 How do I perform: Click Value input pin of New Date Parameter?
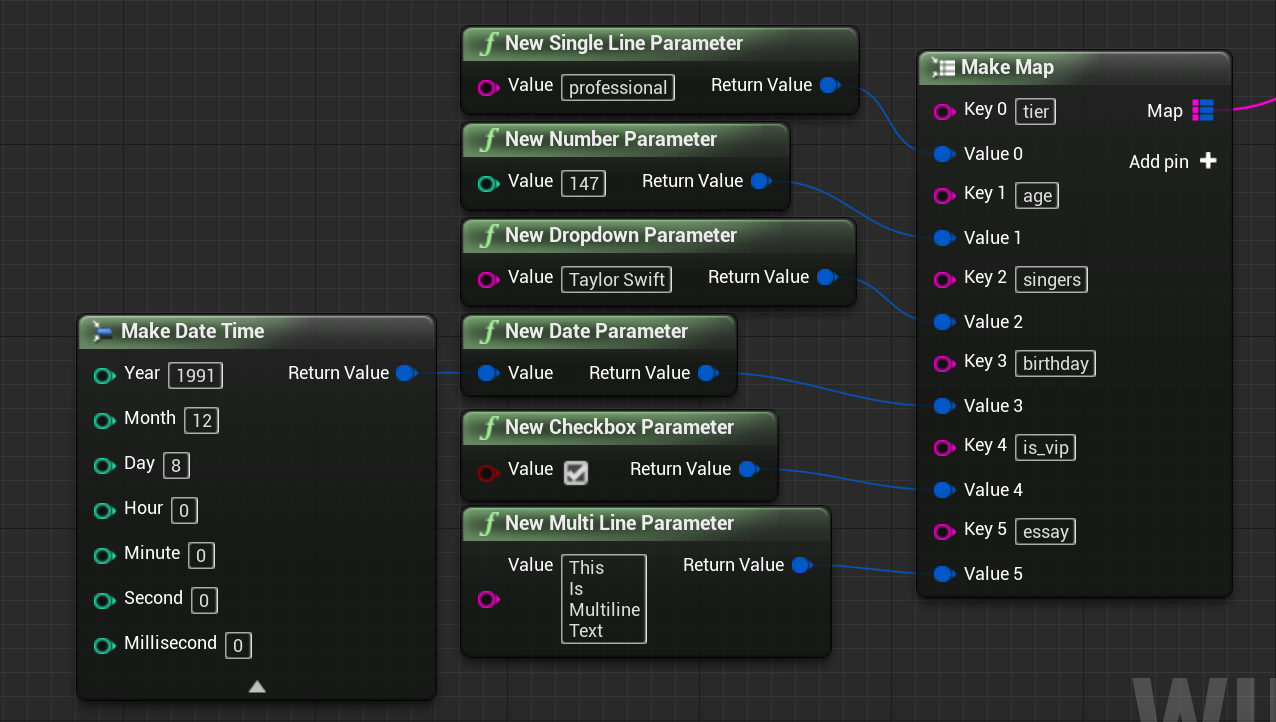[x=487, y=373]
